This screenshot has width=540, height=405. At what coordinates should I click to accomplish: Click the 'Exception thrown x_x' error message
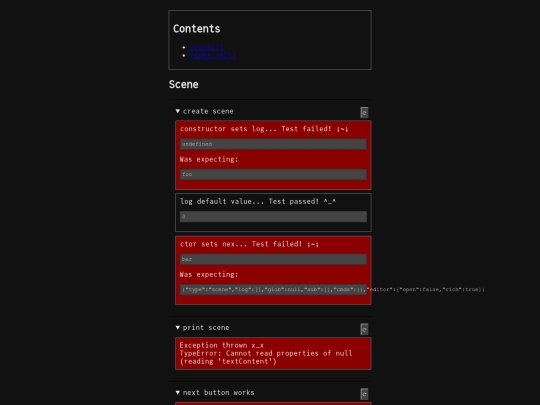point(221,345)
